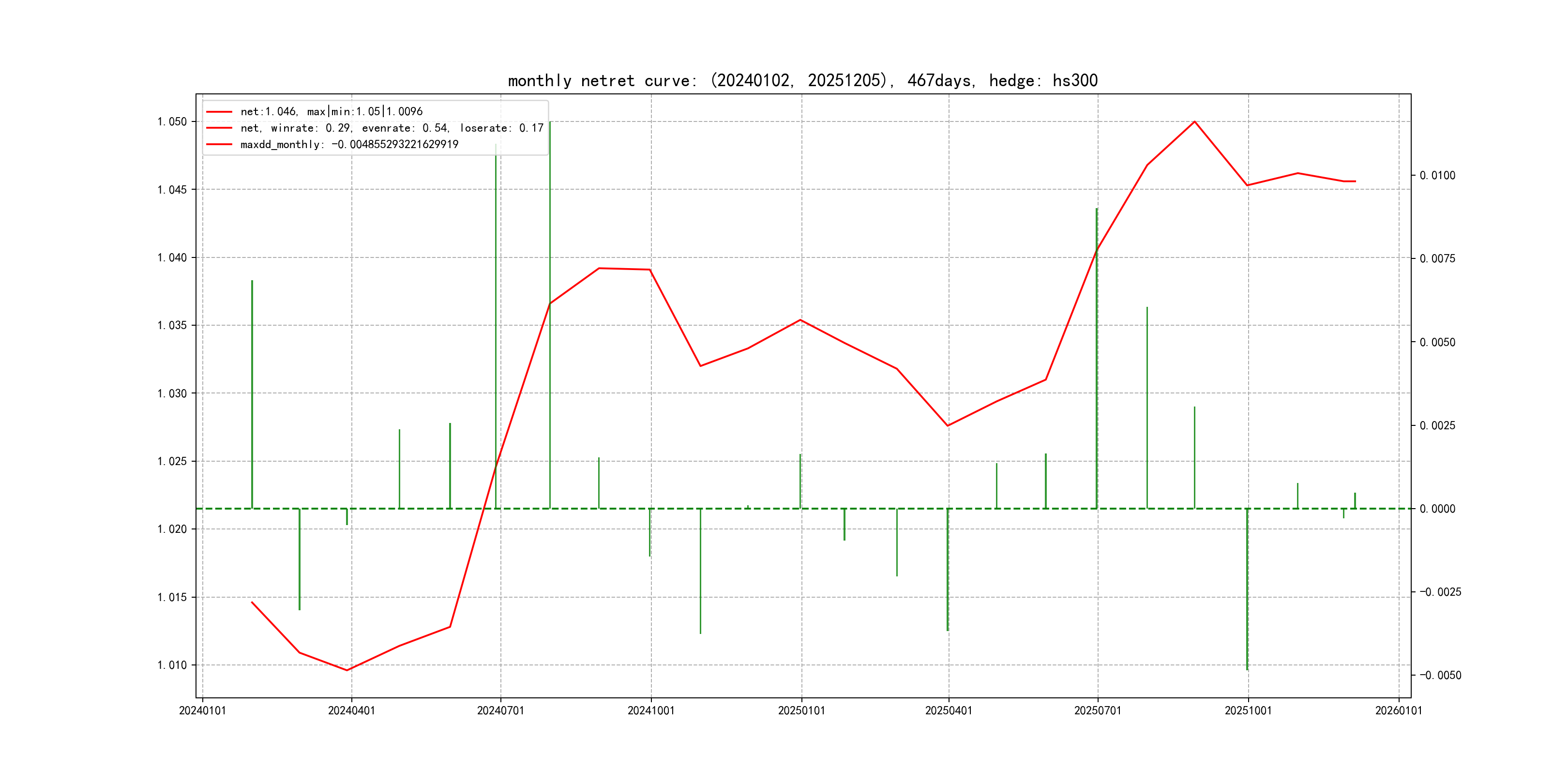Click the 20250701 x-axis label
The image size is (1568, 784).
click(x=1098, y=710)
